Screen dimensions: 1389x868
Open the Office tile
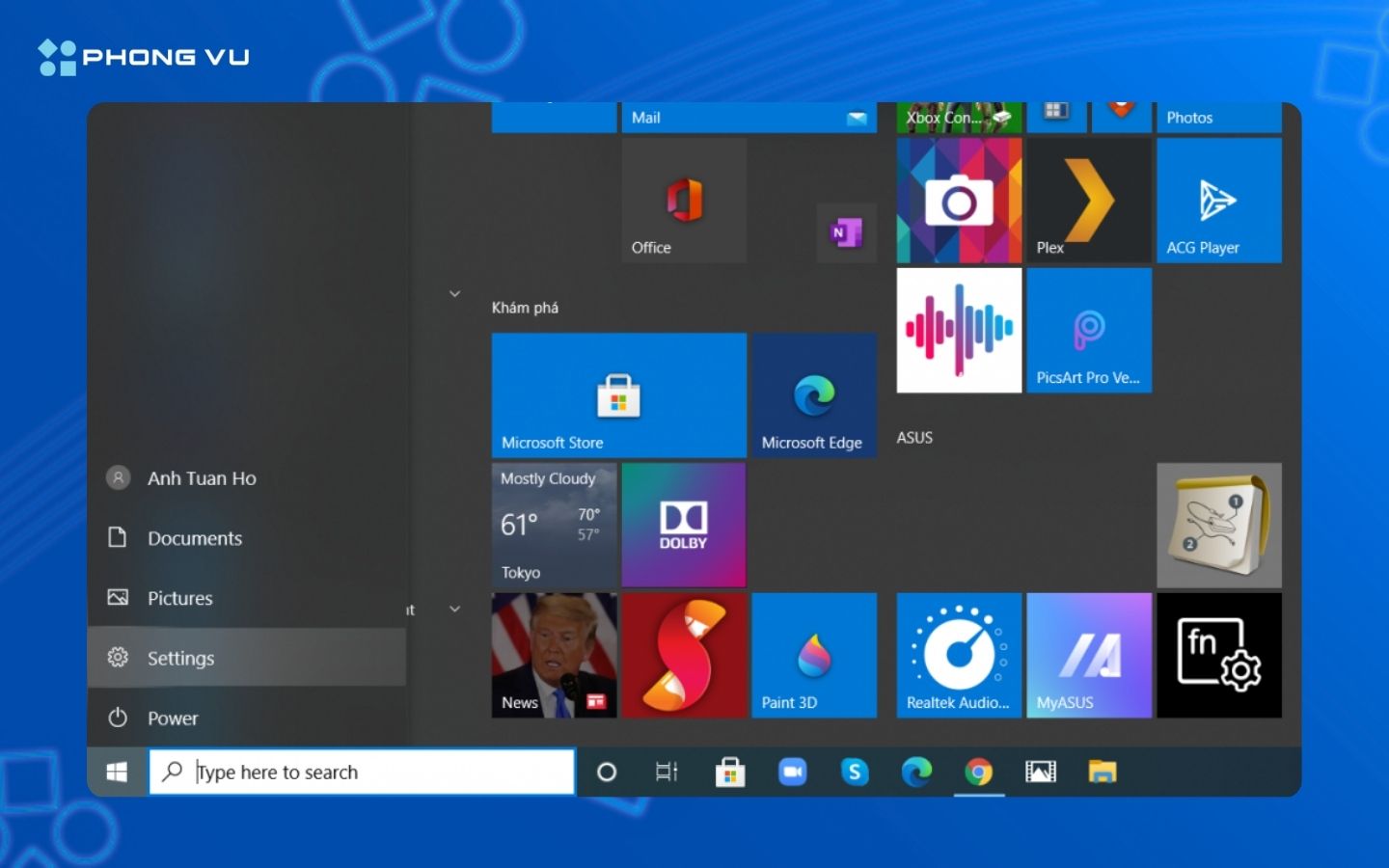[x=683, y=200]
